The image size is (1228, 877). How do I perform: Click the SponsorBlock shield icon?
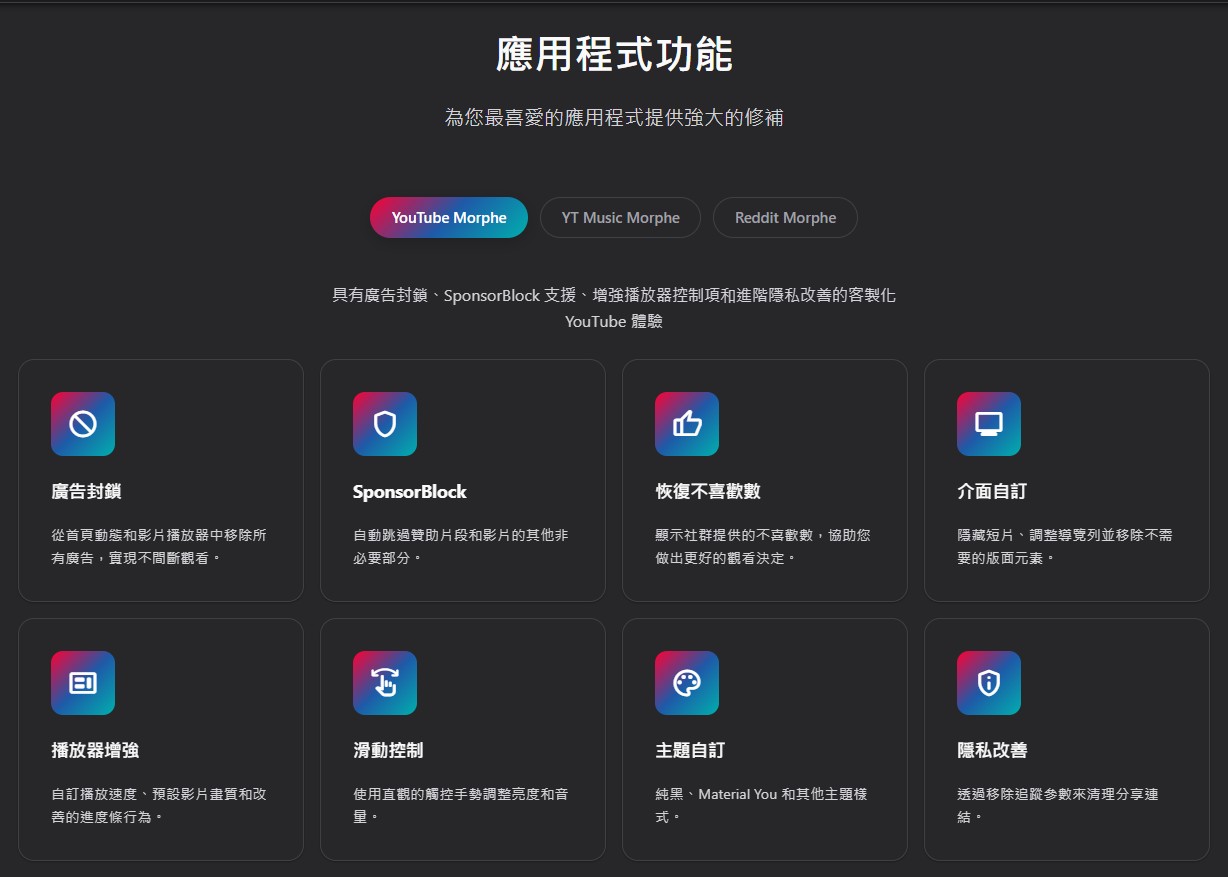click(385, 424)
